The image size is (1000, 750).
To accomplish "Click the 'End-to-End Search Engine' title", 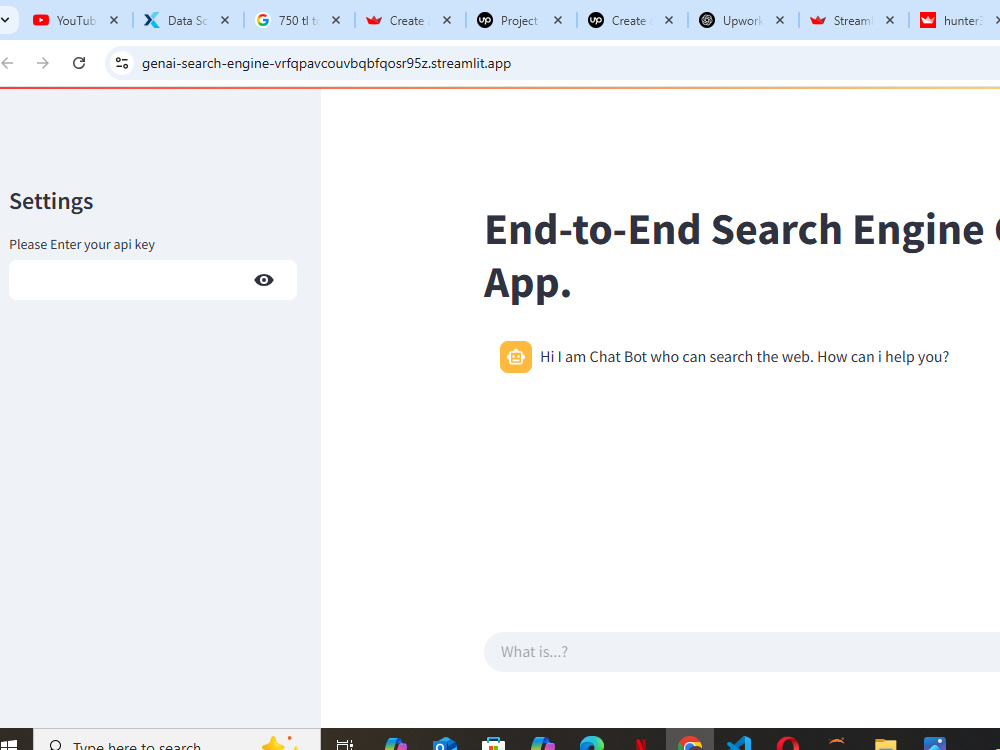I will click(742, 256).
